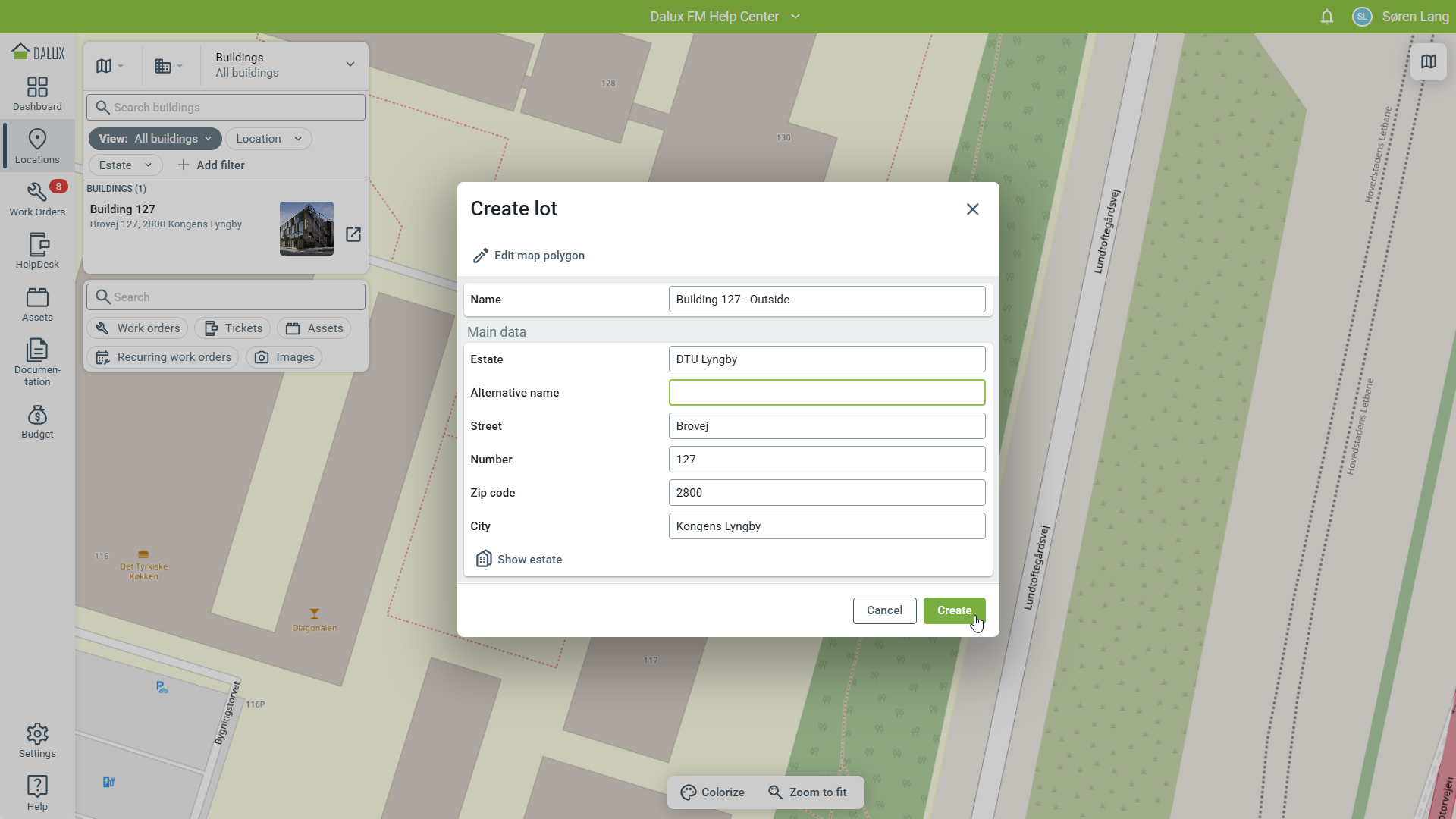This screenshot has width=1456, height=819.
Task: Click the Colorize palette button
Action: 712,792
